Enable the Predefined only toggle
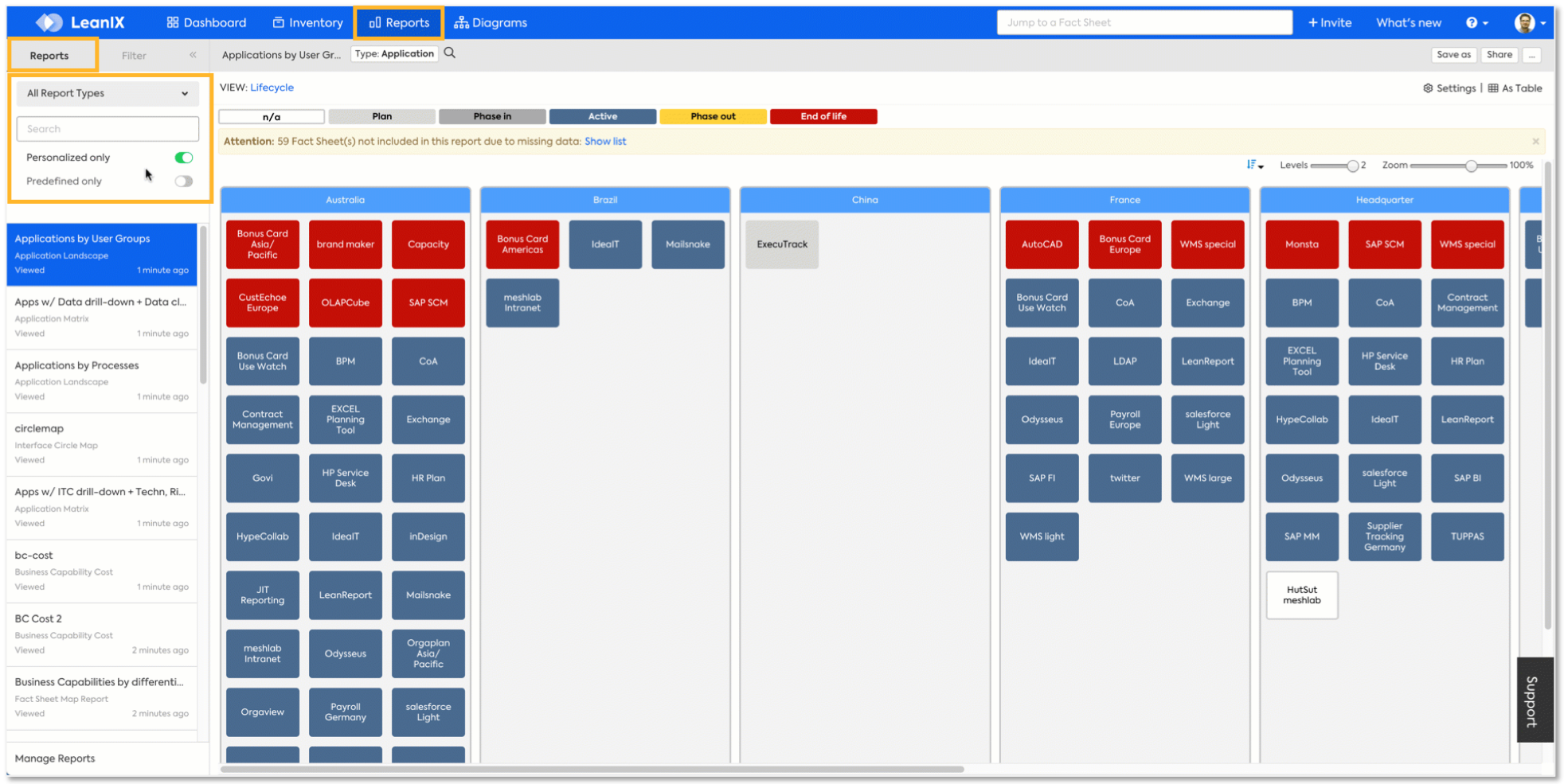The height and width of the screenshot is (784, 1564). coord(184,181)
